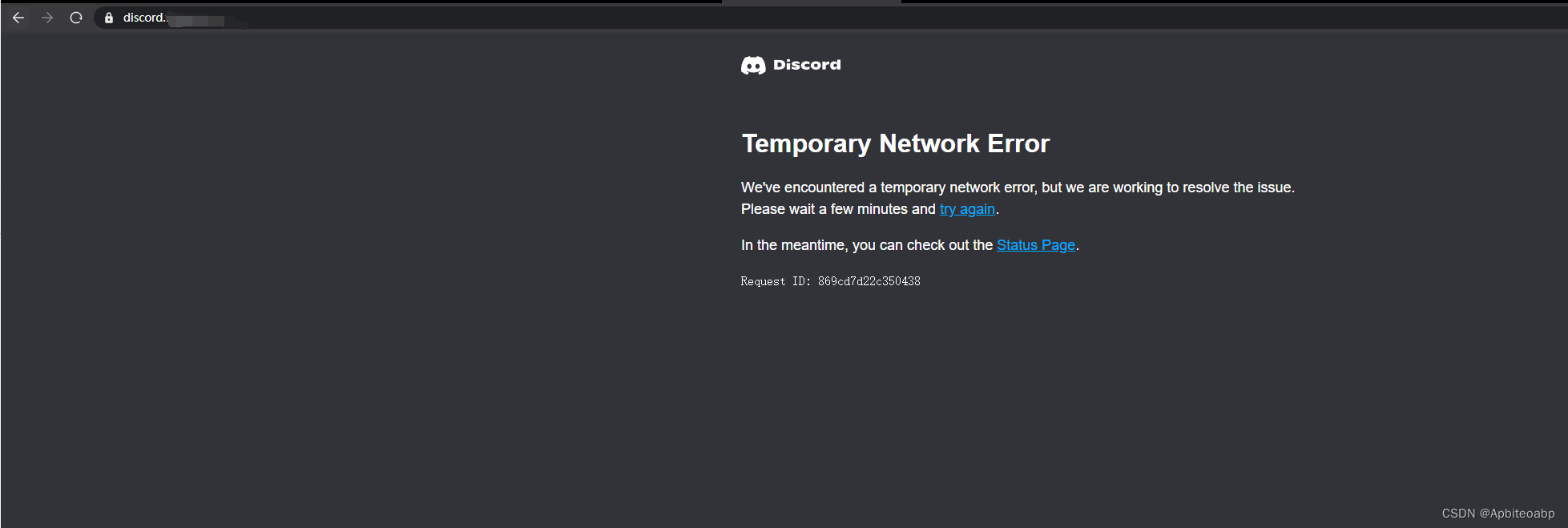
Task: Click the Temporary Network Error heading
Action: (x=895, y=143)
